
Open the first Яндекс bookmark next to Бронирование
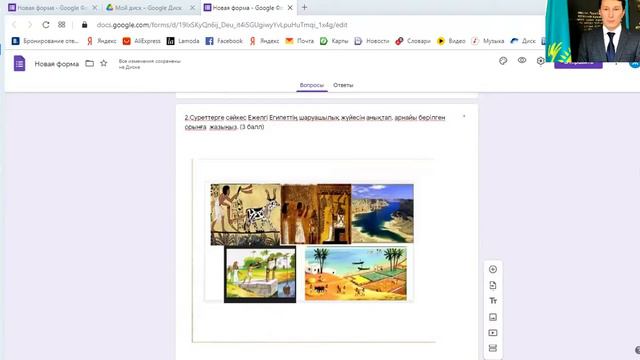(x=101, y=41)
